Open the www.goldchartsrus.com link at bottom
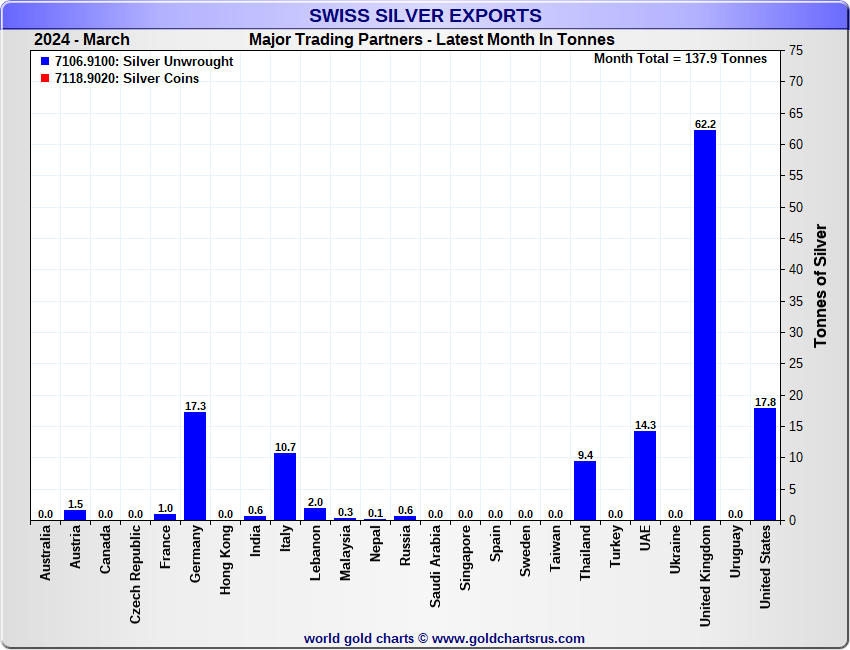The image size is (850, 650). point(508,638)
